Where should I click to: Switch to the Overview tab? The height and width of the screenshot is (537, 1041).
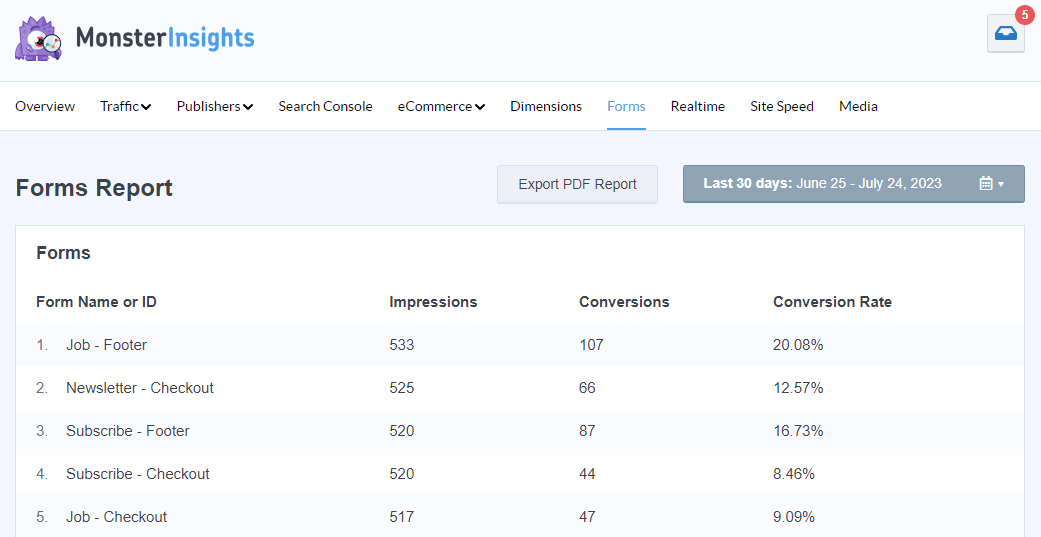point(45,106)
